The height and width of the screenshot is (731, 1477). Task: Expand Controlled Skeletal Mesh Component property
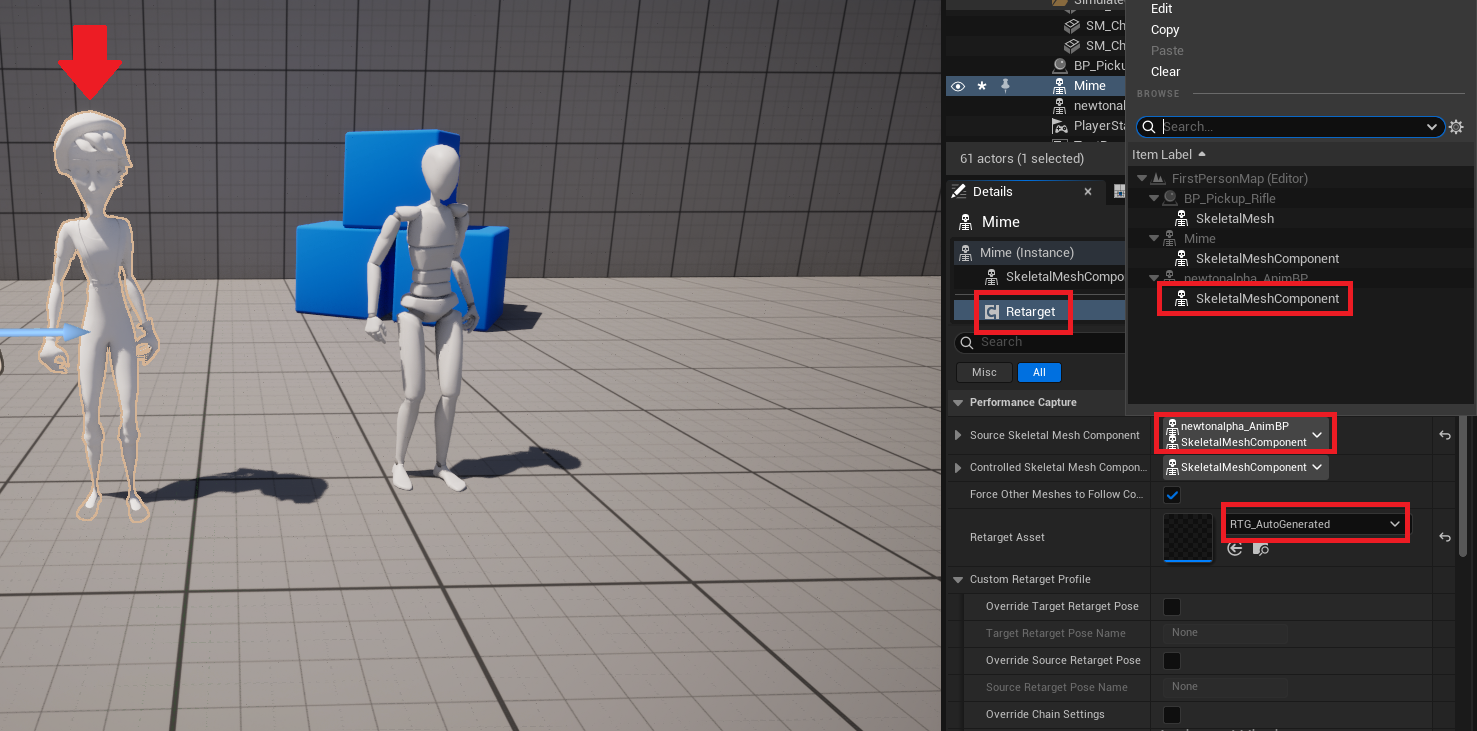click(958, 467)
